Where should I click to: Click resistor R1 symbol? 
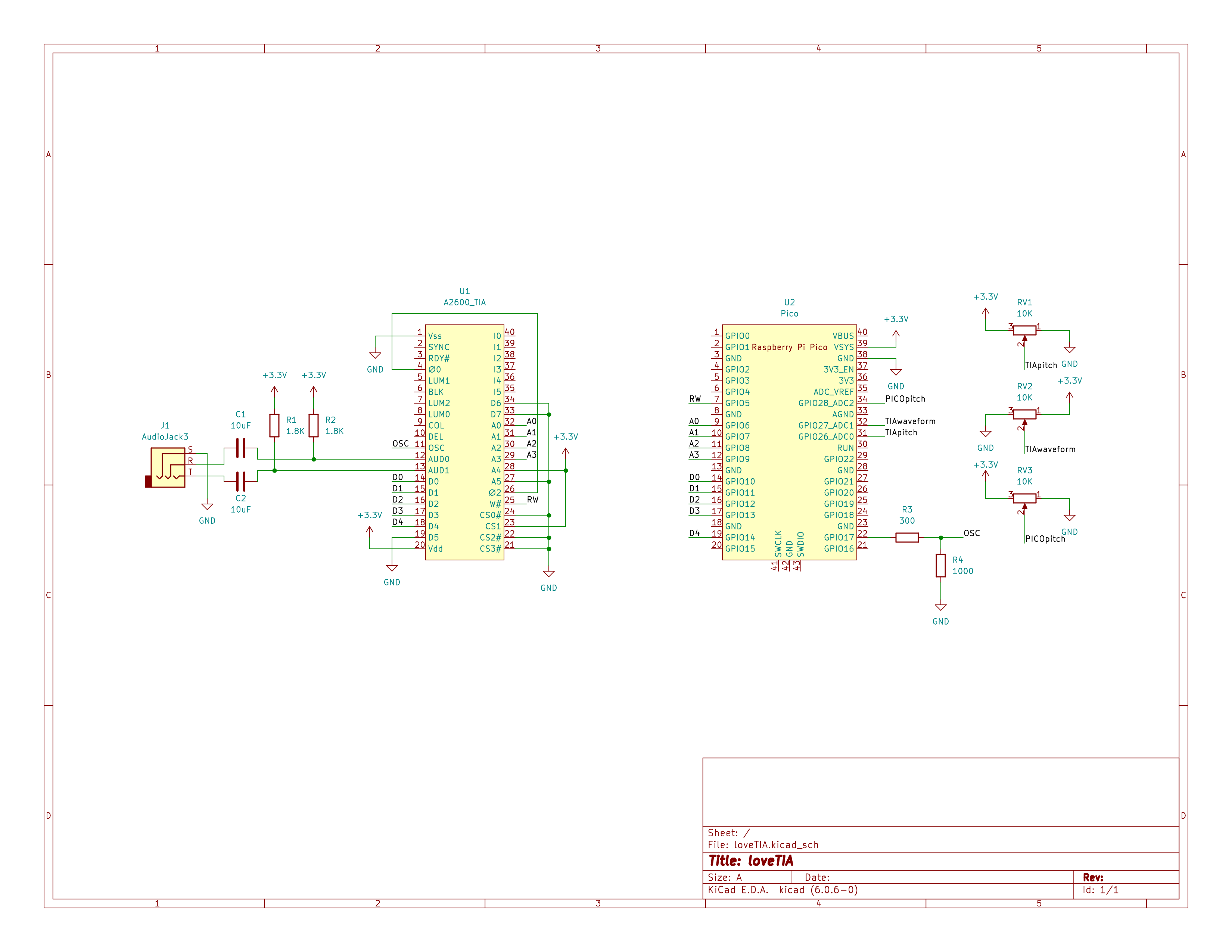(274, 425)
